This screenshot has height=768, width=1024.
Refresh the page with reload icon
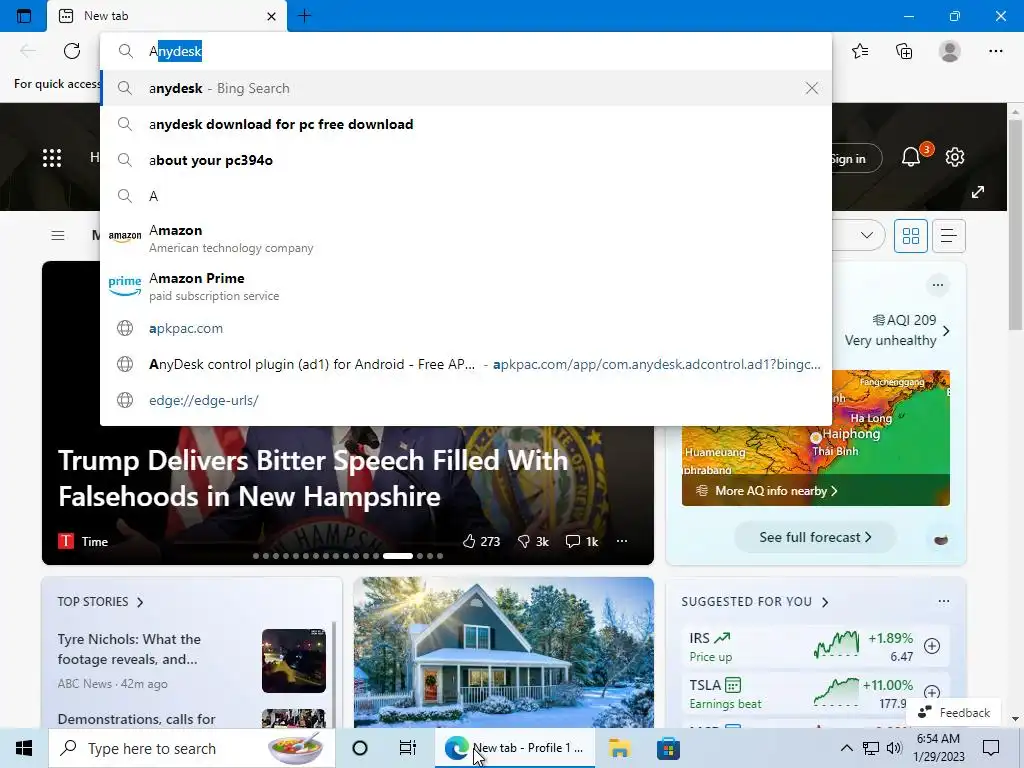tap(72, 51)
